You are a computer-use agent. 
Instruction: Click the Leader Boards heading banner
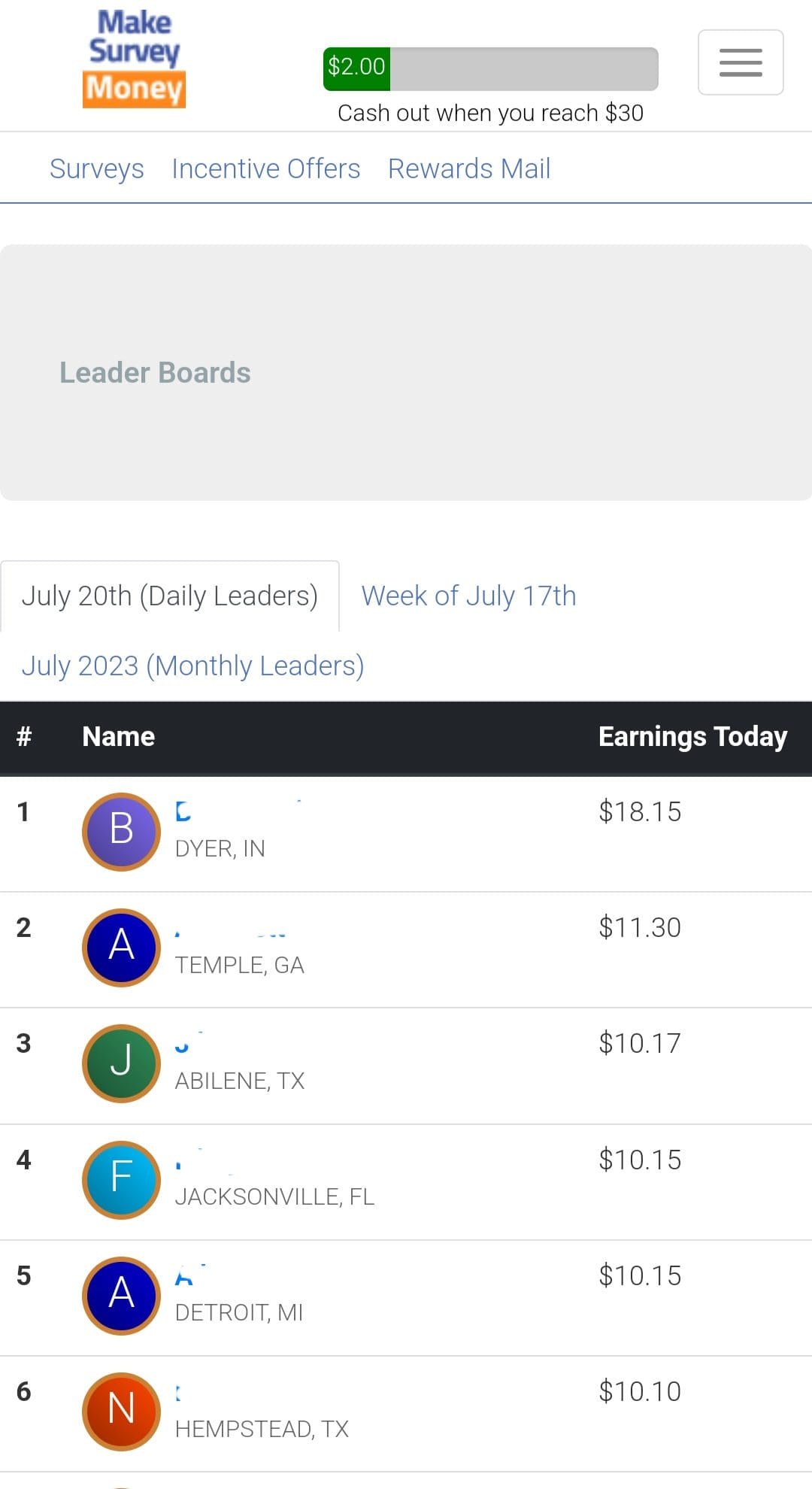(406, 372)
